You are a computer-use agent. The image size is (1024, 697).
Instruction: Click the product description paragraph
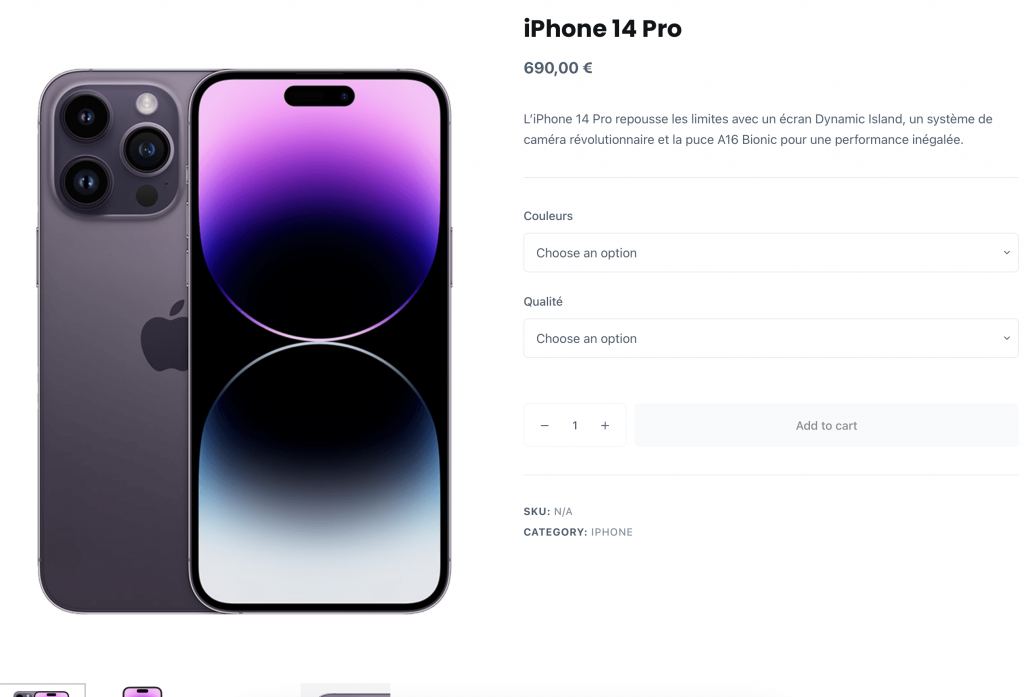pos(758,129)
